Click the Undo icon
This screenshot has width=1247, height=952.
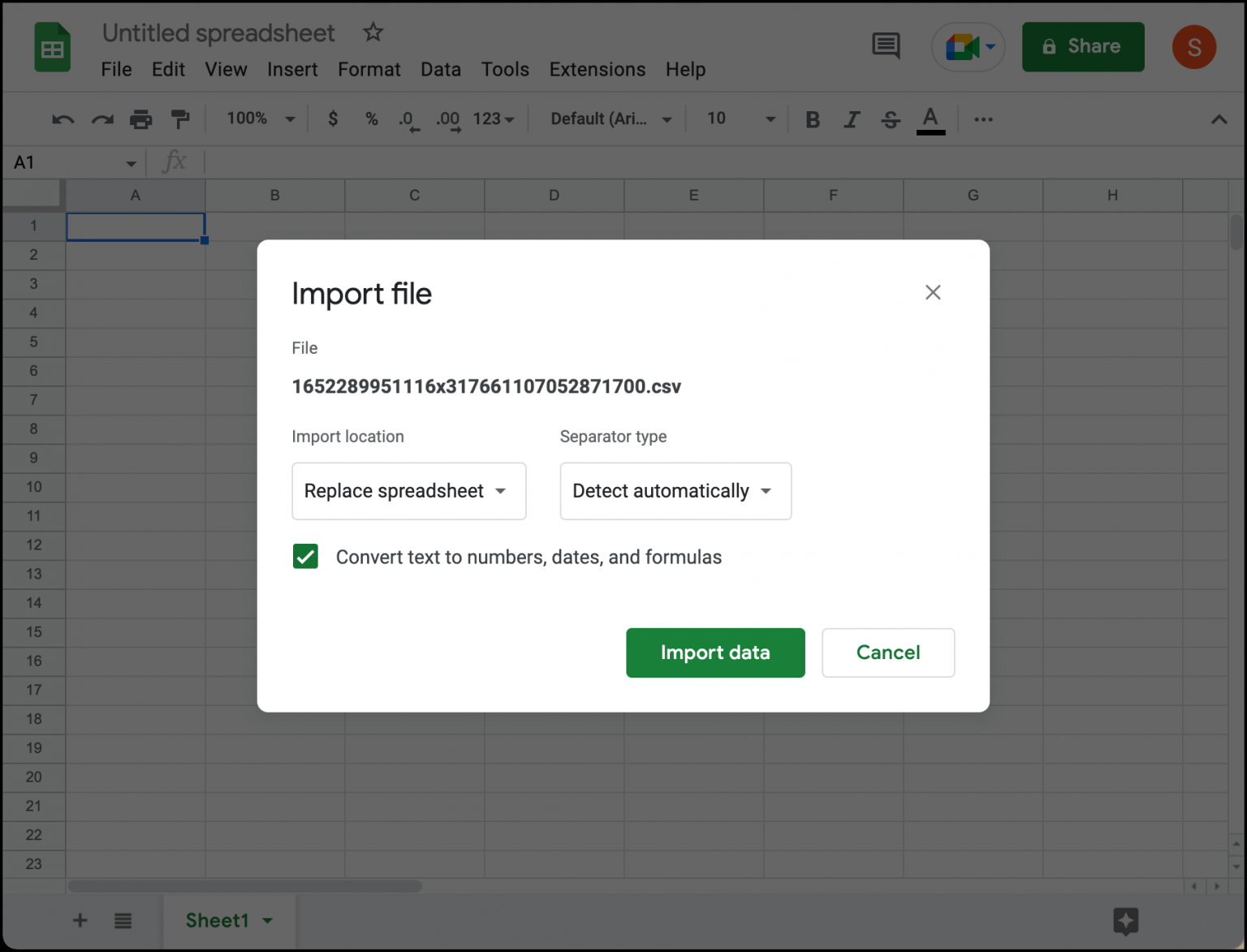coord(62,118)
